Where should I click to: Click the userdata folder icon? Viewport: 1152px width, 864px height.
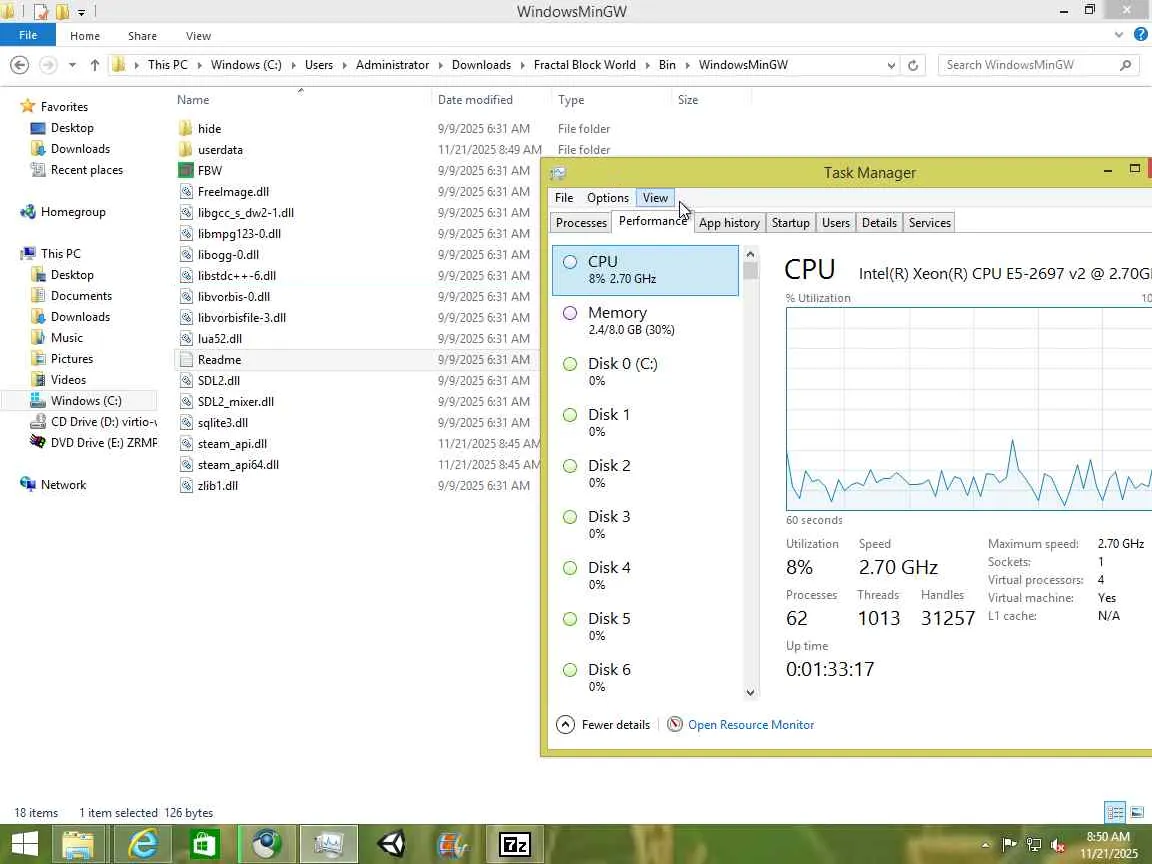click(x=186, y=149)
